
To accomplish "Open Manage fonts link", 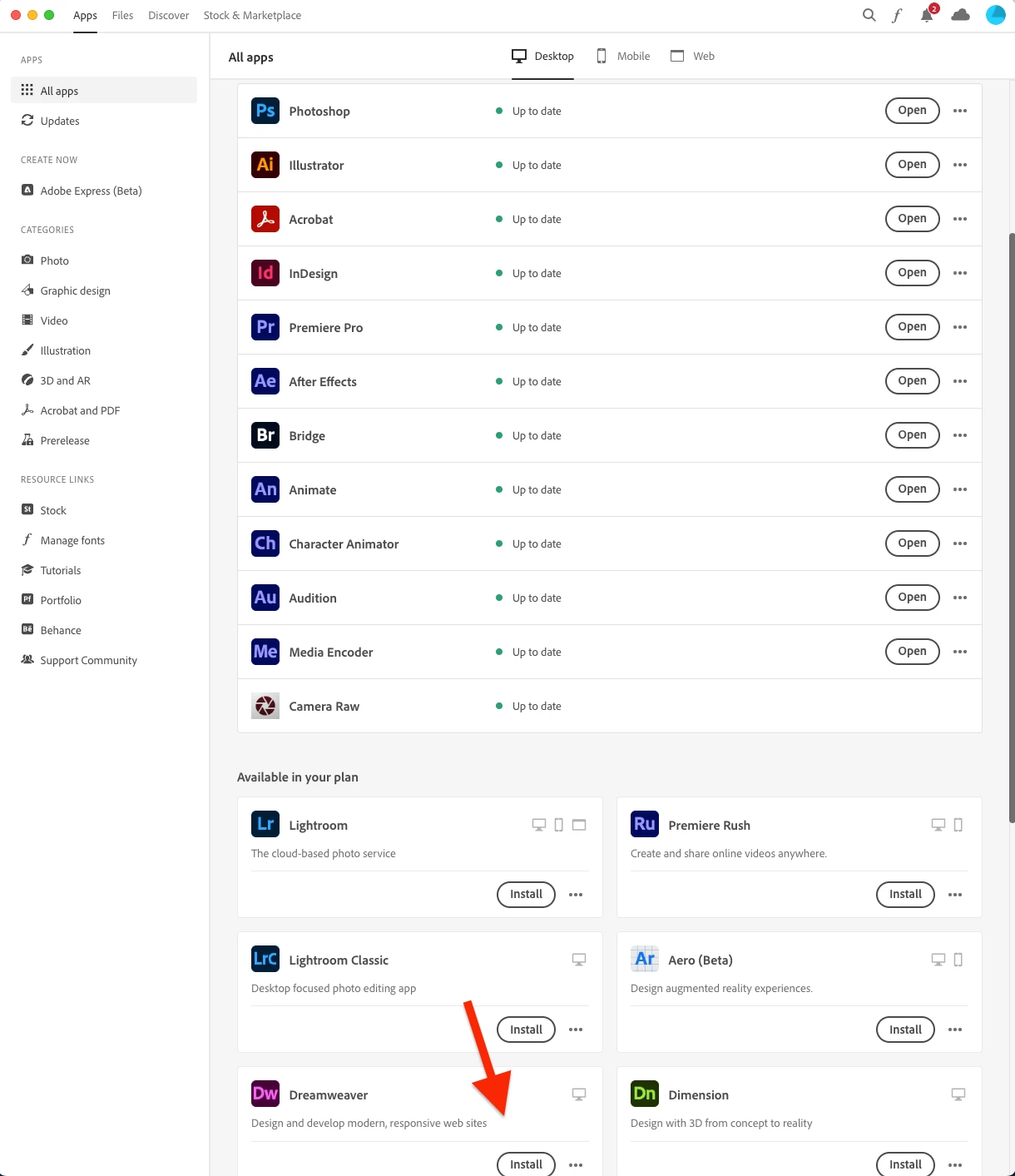I will click(x=104, y=540).
